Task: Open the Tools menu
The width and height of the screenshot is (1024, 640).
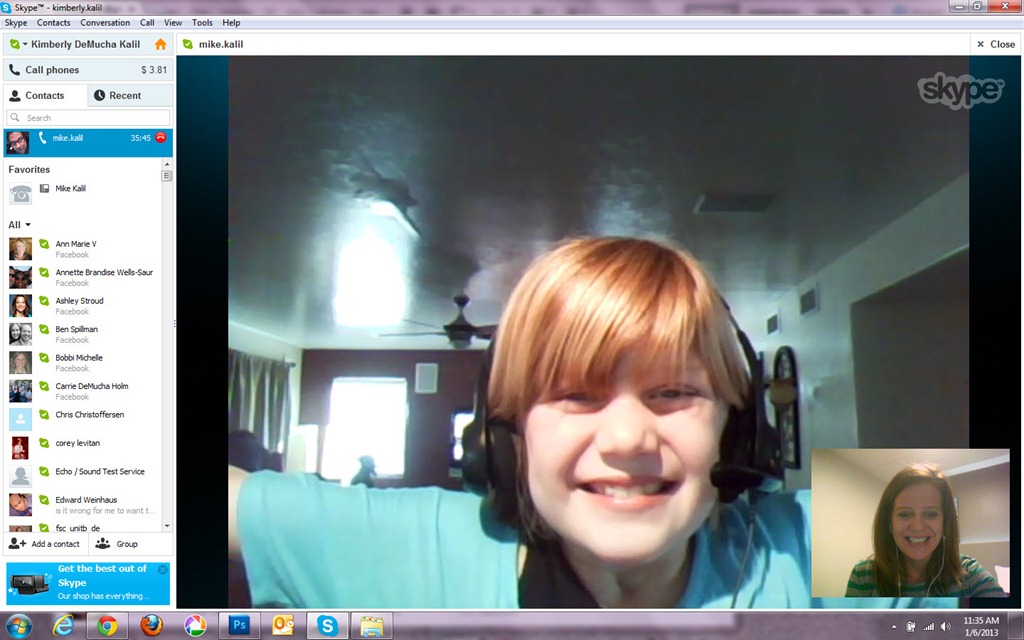Action: [202, 22]
